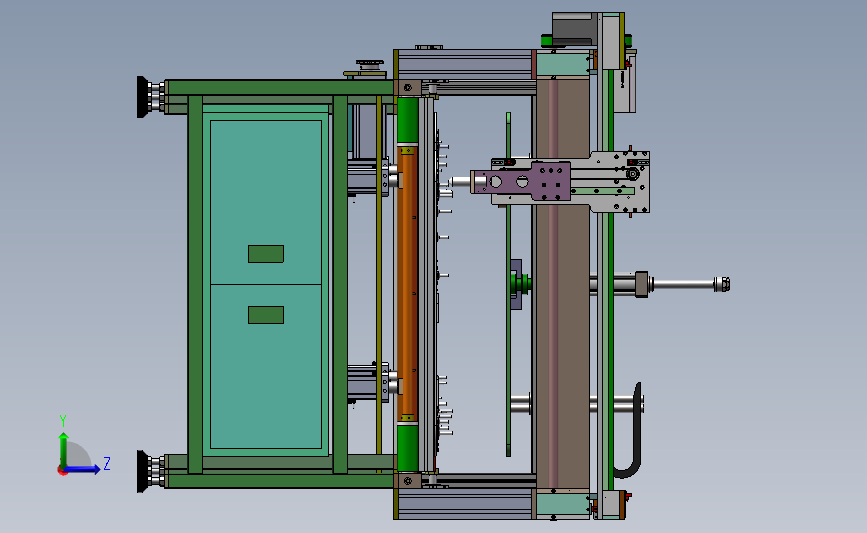The width and height of the screenshot is (867, 533).
Task: Select the upper small green rectangle on teal panel
Action: (266, 254)
